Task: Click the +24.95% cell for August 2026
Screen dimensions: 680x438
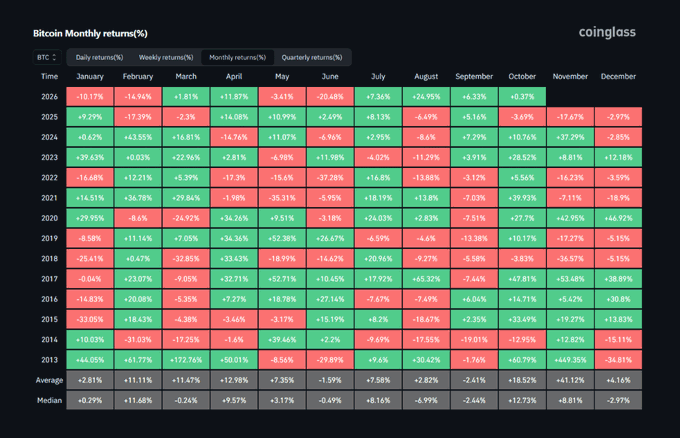Action: coord(426,97)
